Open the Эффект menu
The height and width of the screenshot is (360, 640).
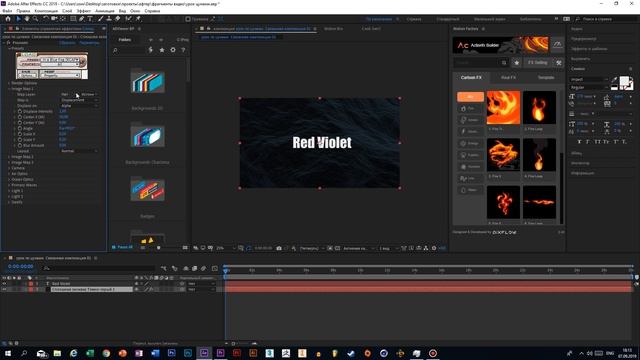(x=84, y=11)
